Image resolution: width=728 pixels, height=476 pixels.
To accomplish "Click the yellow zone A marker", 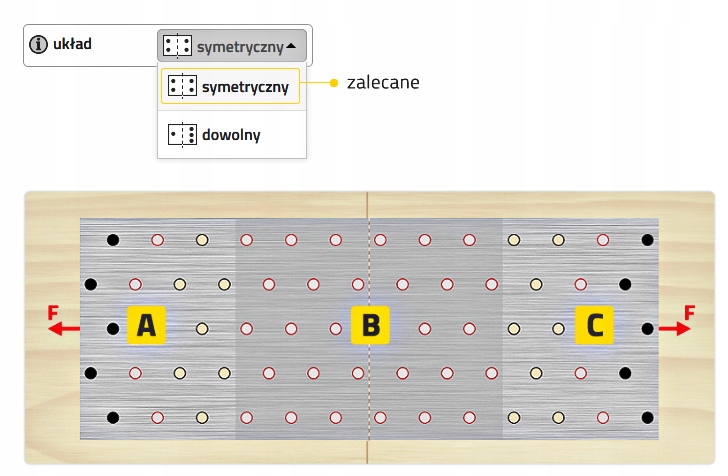I will tap(146, 326).
